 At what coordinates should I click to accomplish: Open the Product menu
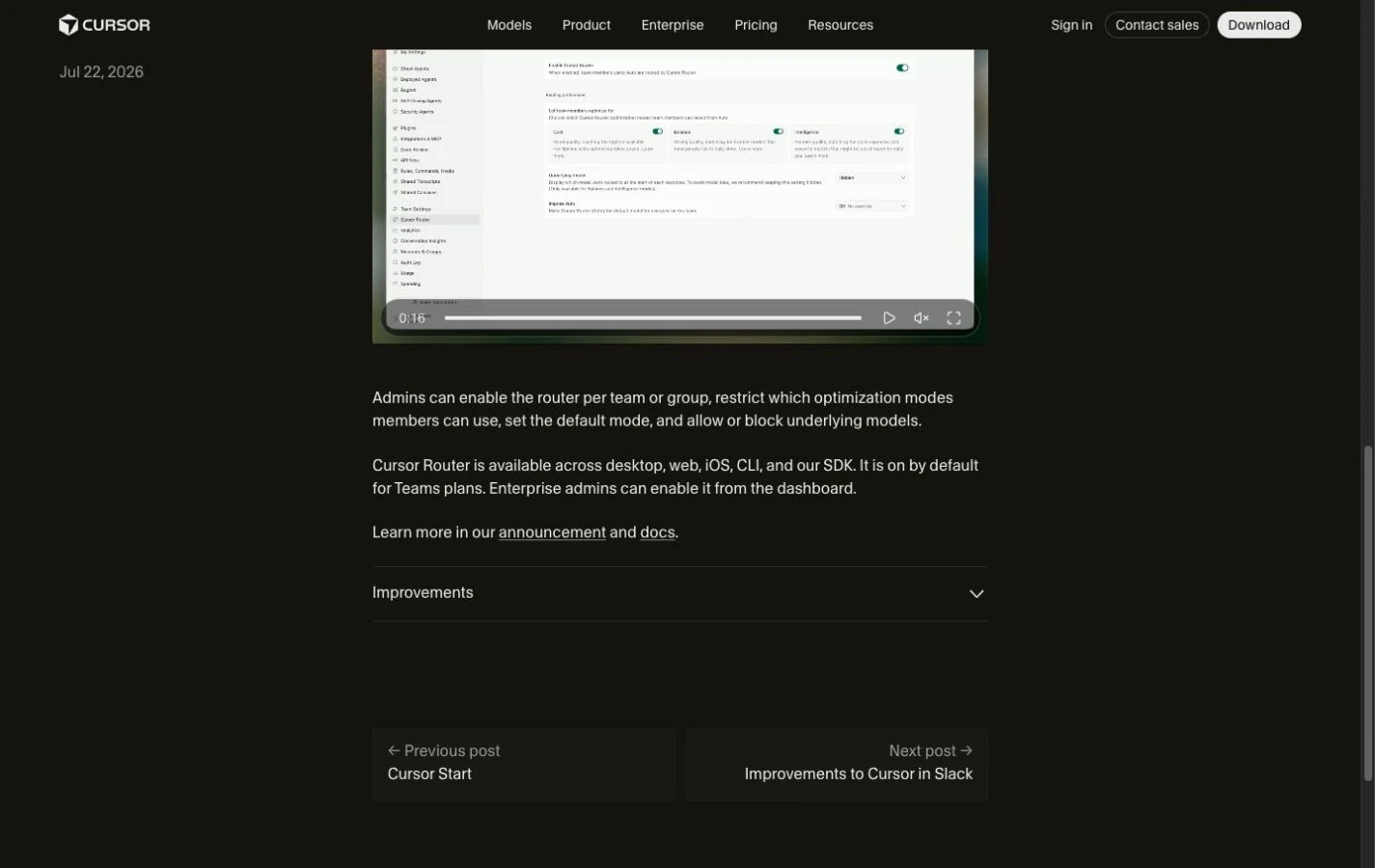tap(587, 25)
